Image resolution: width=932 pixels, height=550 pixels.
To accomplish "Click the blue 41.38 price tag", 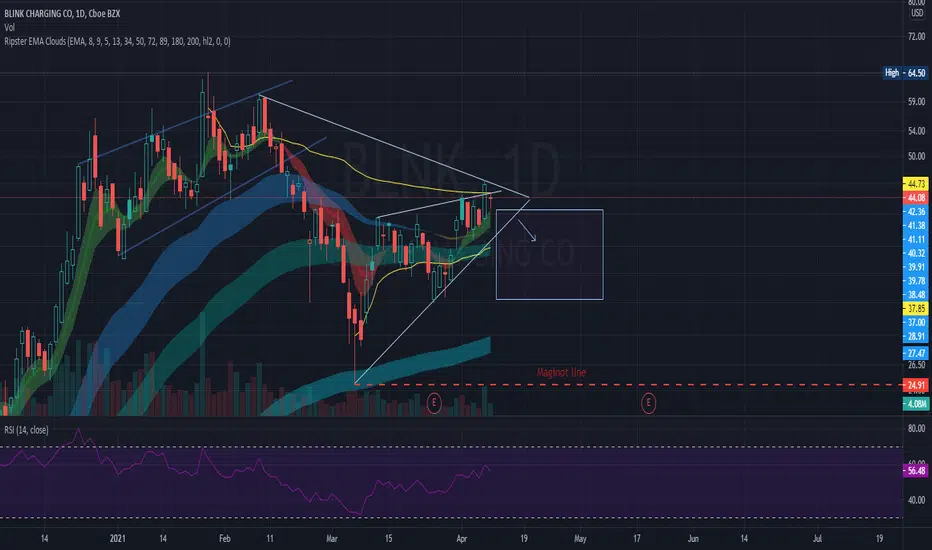I will coord(915,225).
